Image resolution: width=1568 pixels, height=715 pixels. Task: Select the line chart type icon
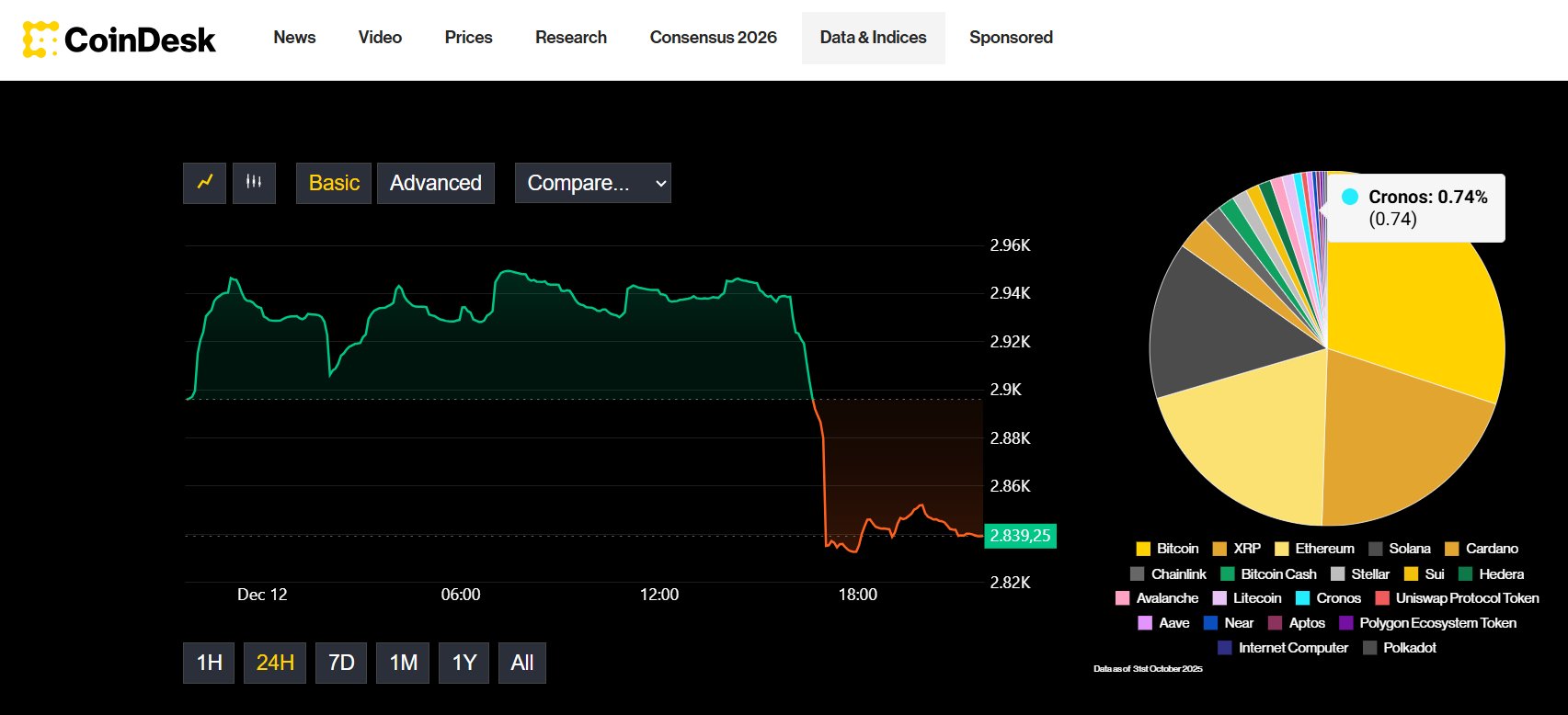[x=205, y=182]
